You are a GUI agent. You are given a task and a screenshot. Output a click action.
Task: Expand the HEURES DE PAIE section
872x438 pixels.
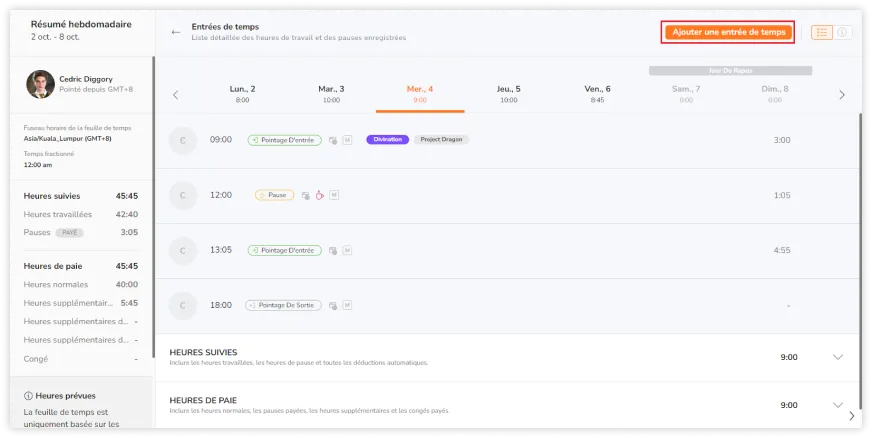pyautogui.click(x=838, y=405)
